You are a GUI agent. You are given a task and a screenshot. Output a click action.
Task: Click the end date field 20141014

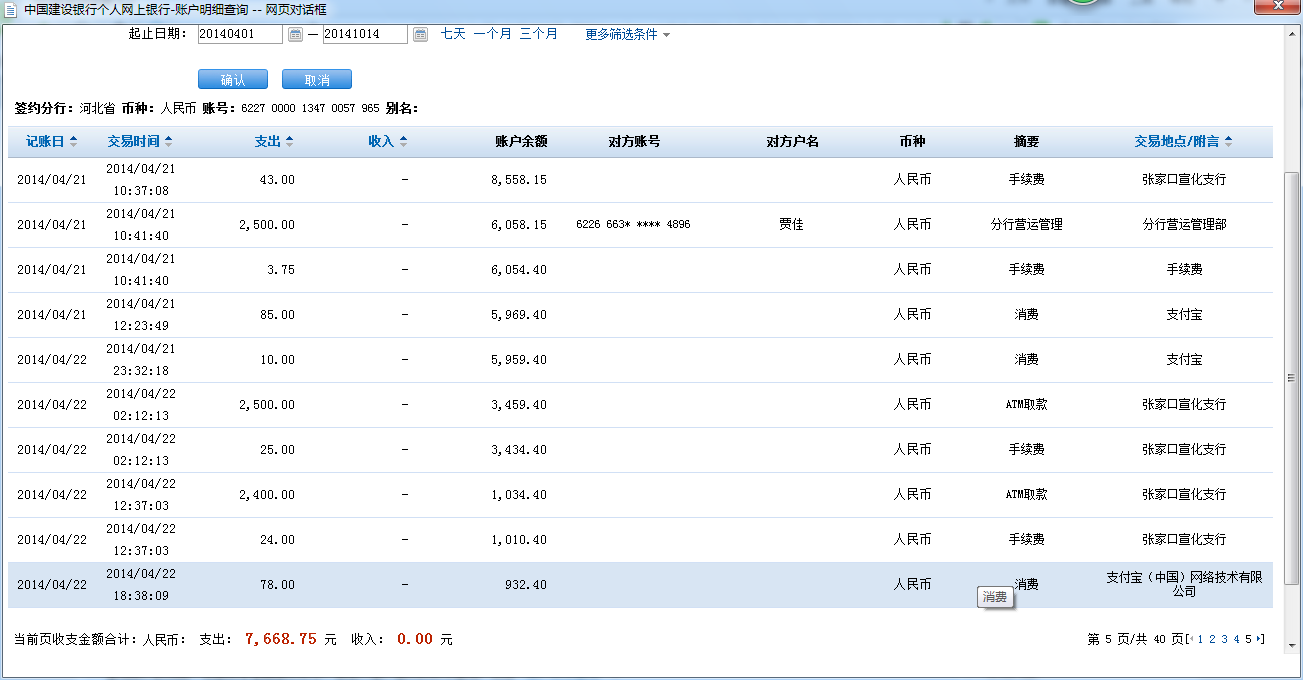point(364,34)
